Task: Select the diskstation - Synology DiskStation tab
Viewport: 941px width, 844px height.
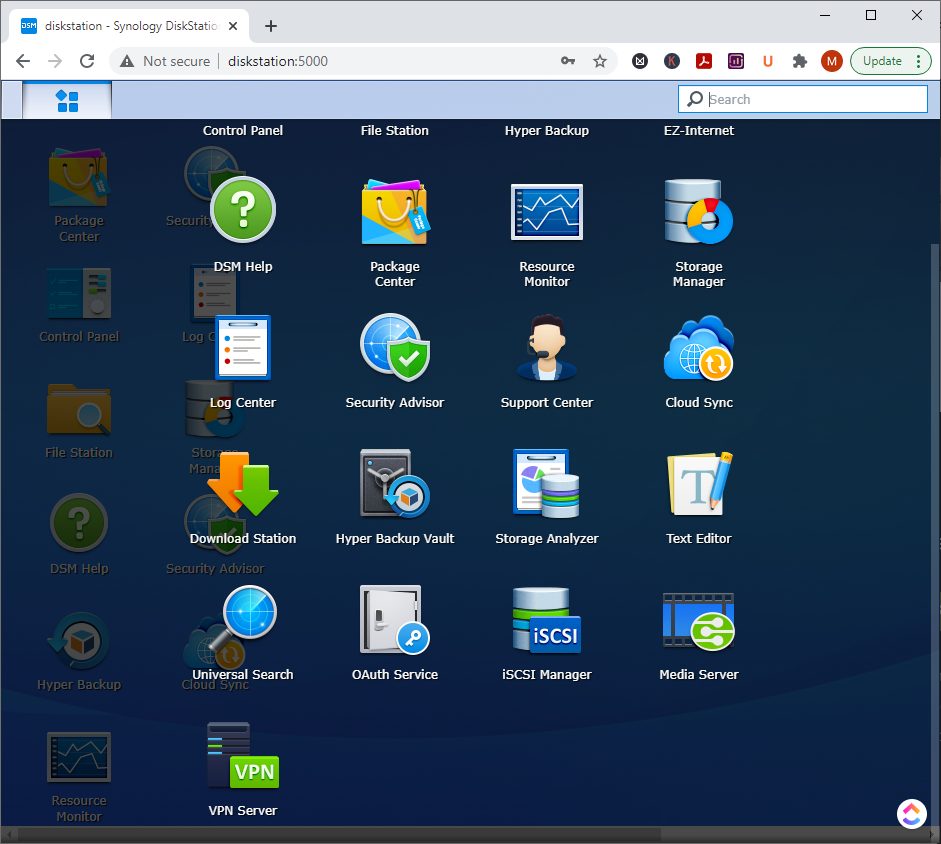Action: [x=129, y=26]
